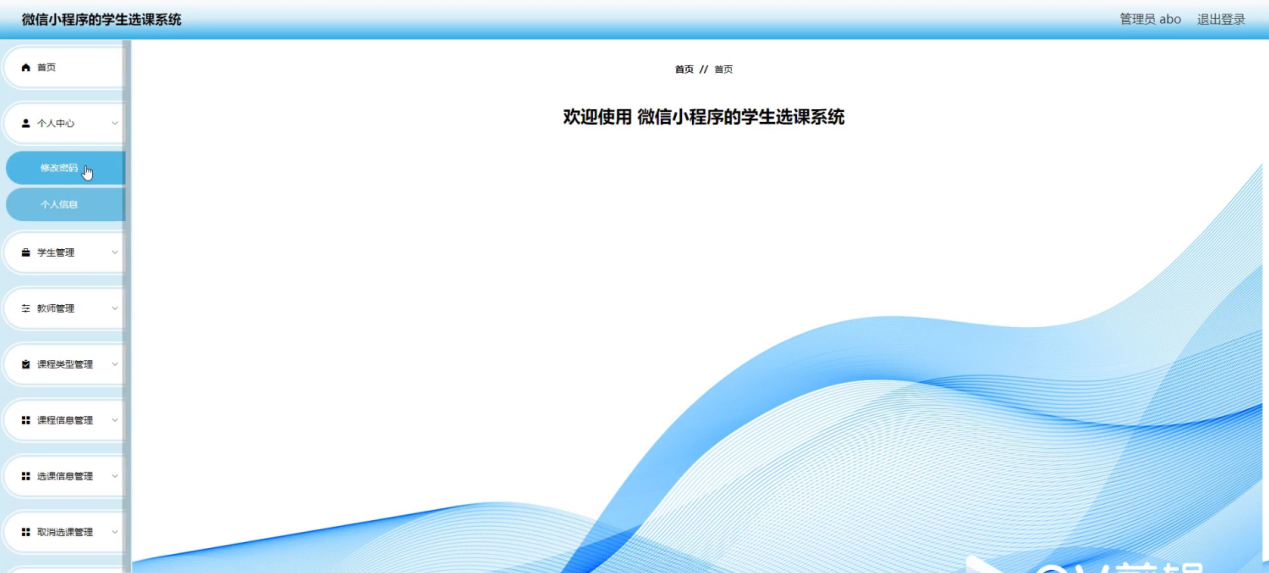Click the home icon beside 首页
This screenshot has width=1269, height=573.
click(26, 68)
